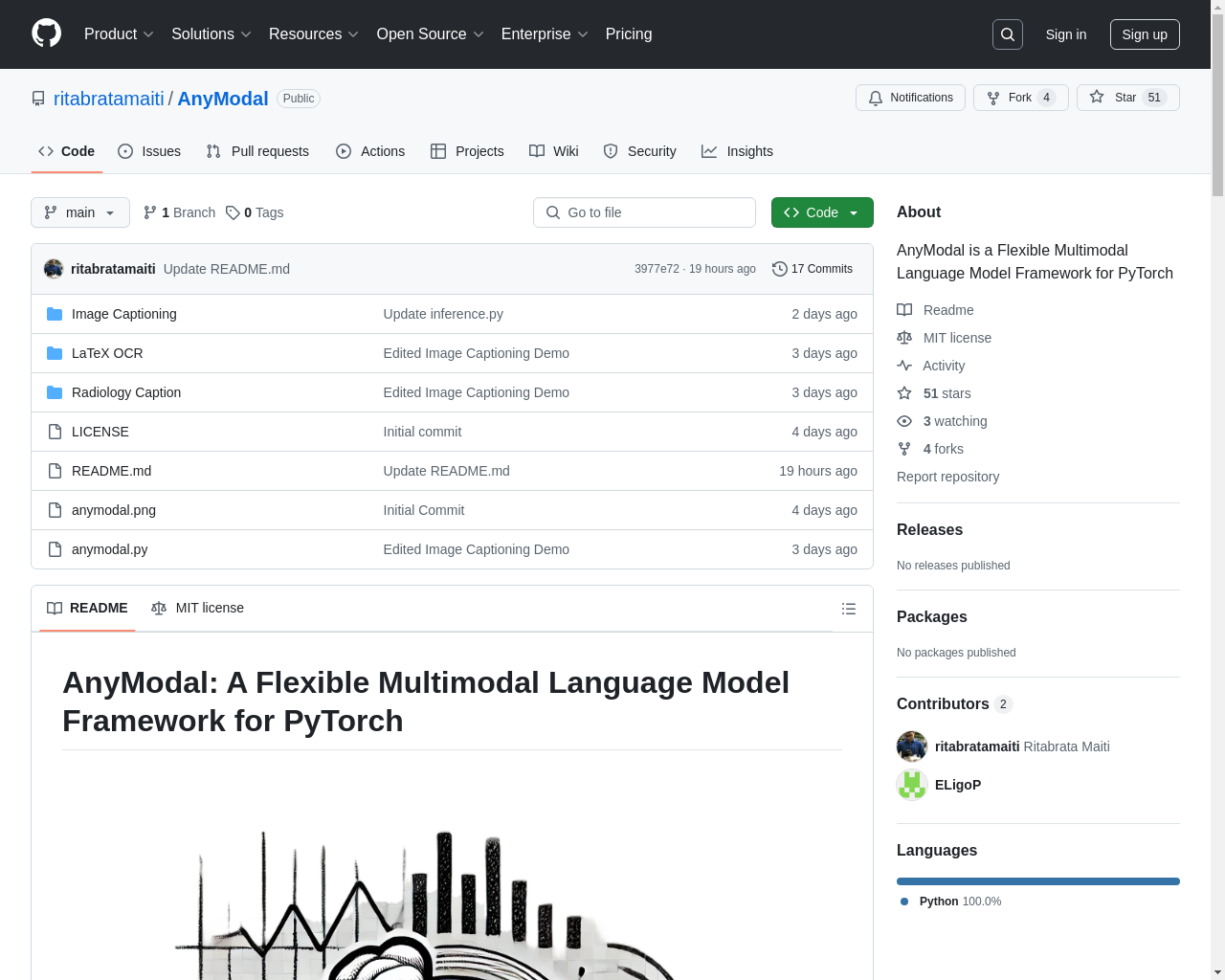Click the page vertical scrollbar
This screenshot has height=980, width=1225.
(1217, 103)
